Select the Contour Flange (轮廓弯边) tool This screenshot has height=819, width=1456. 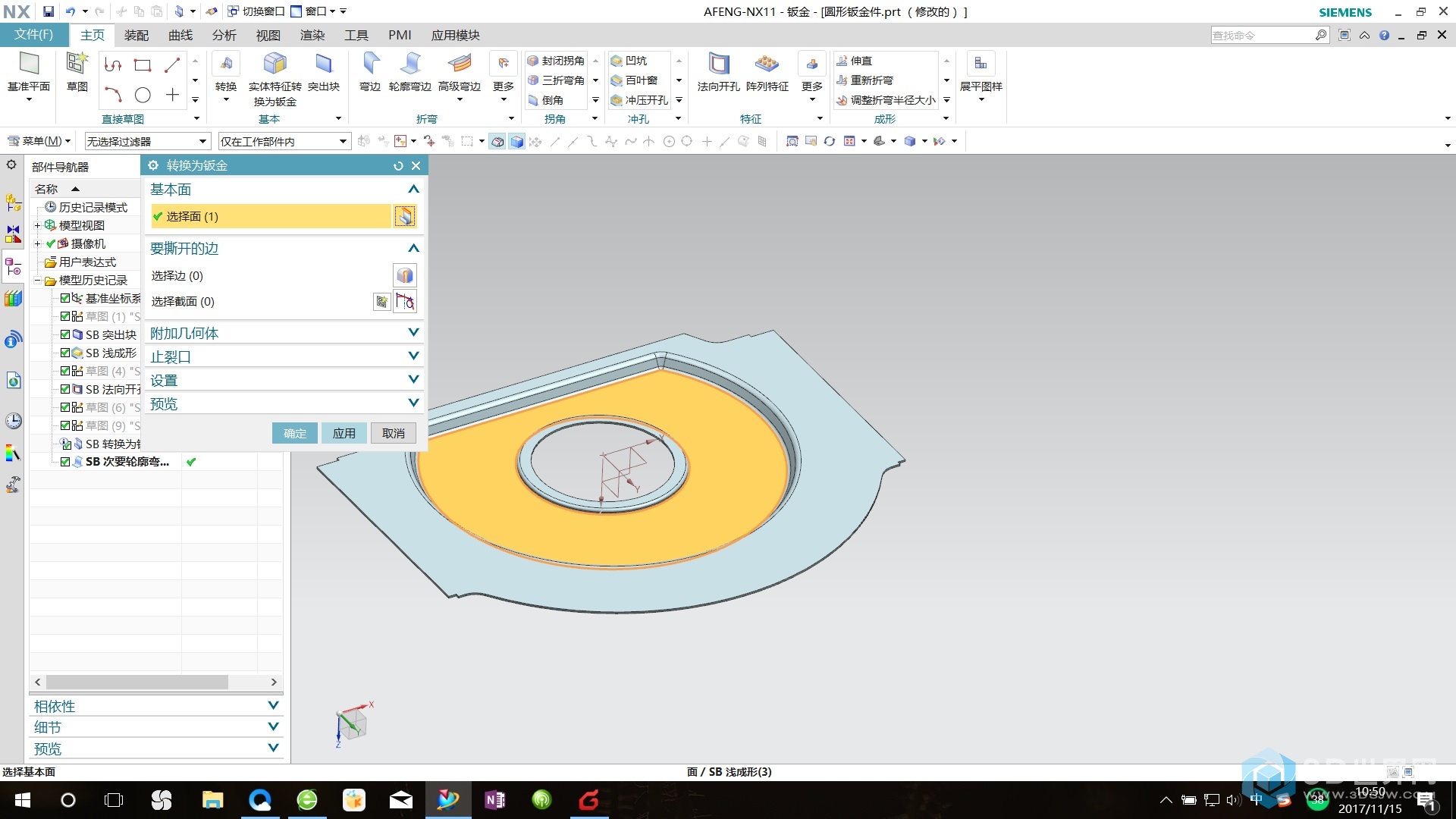click(410, 64)
